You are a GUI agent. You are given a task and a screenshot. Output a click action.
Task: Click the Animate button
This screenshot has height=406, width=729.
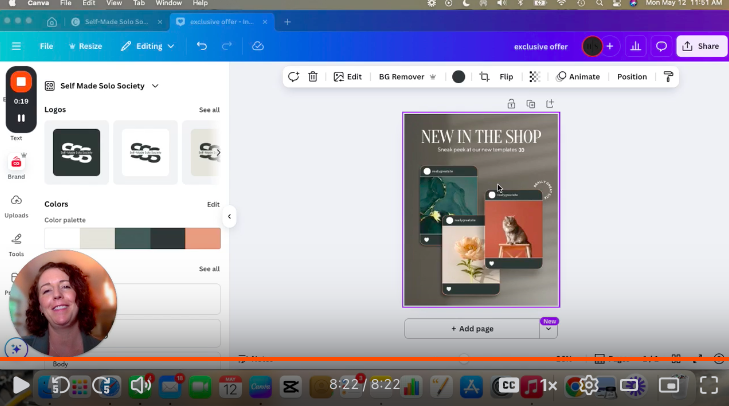pyautogui.click(x=578, y=77)
